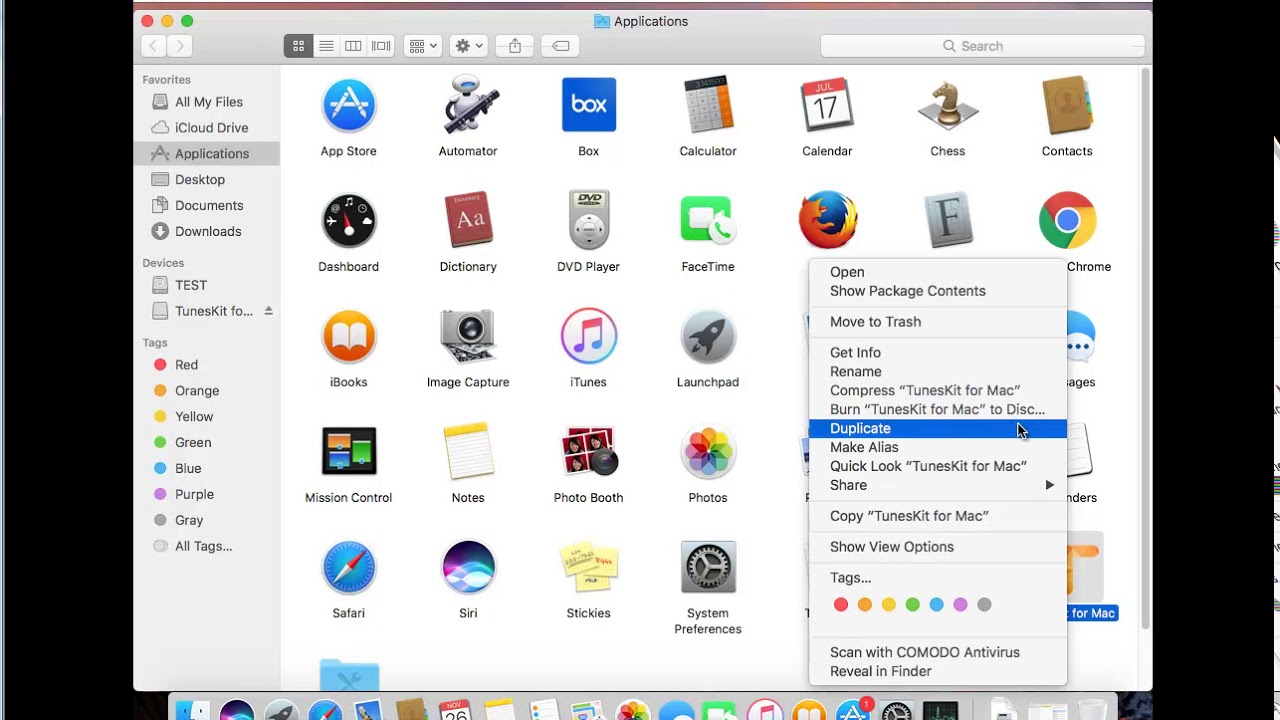Choose Copy "TunesKit for Mac" menu item
1280x720 pixels.
coord(937,516)
